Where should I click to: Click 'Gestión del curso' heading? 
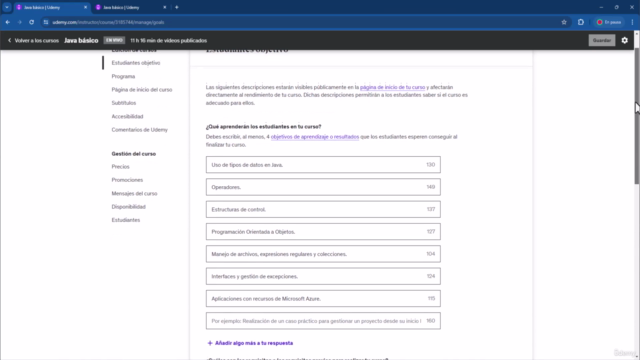[x=133, y=154]
